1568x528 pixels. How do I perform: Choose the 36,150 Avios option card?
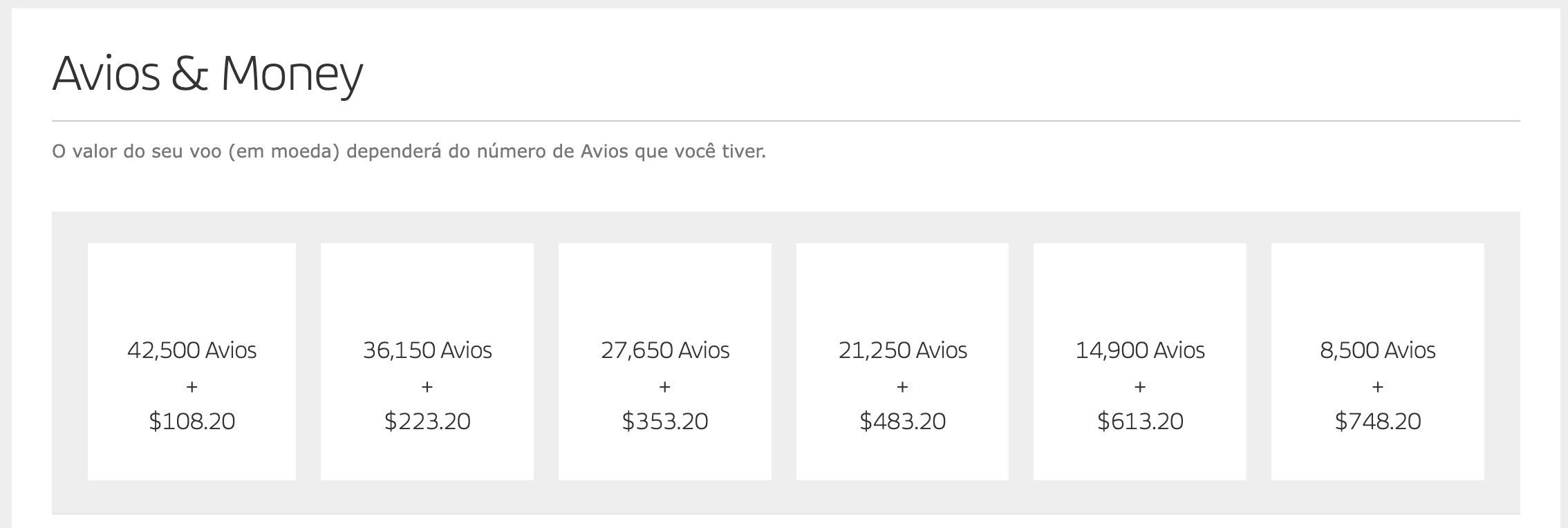(x=427, y=361)
